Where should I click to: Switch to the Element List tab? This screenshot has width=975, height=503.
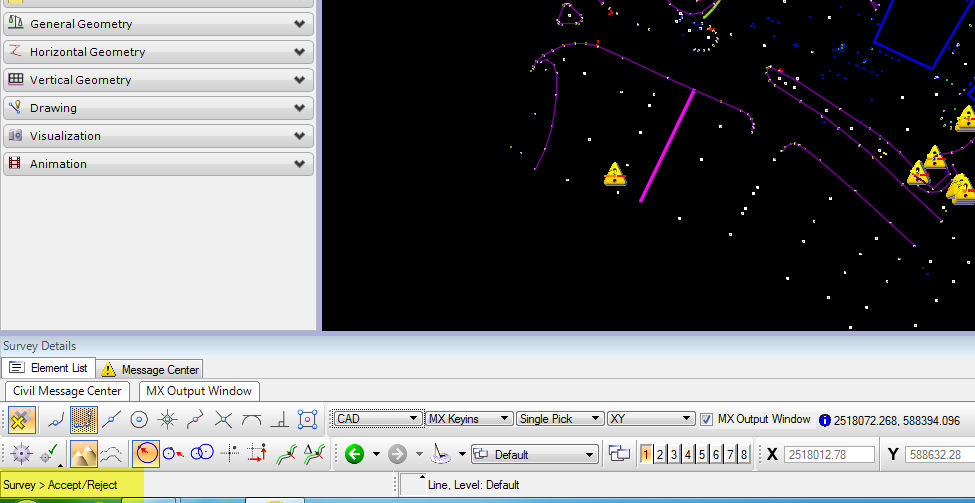pyautogui.click(x=49, y=367)
